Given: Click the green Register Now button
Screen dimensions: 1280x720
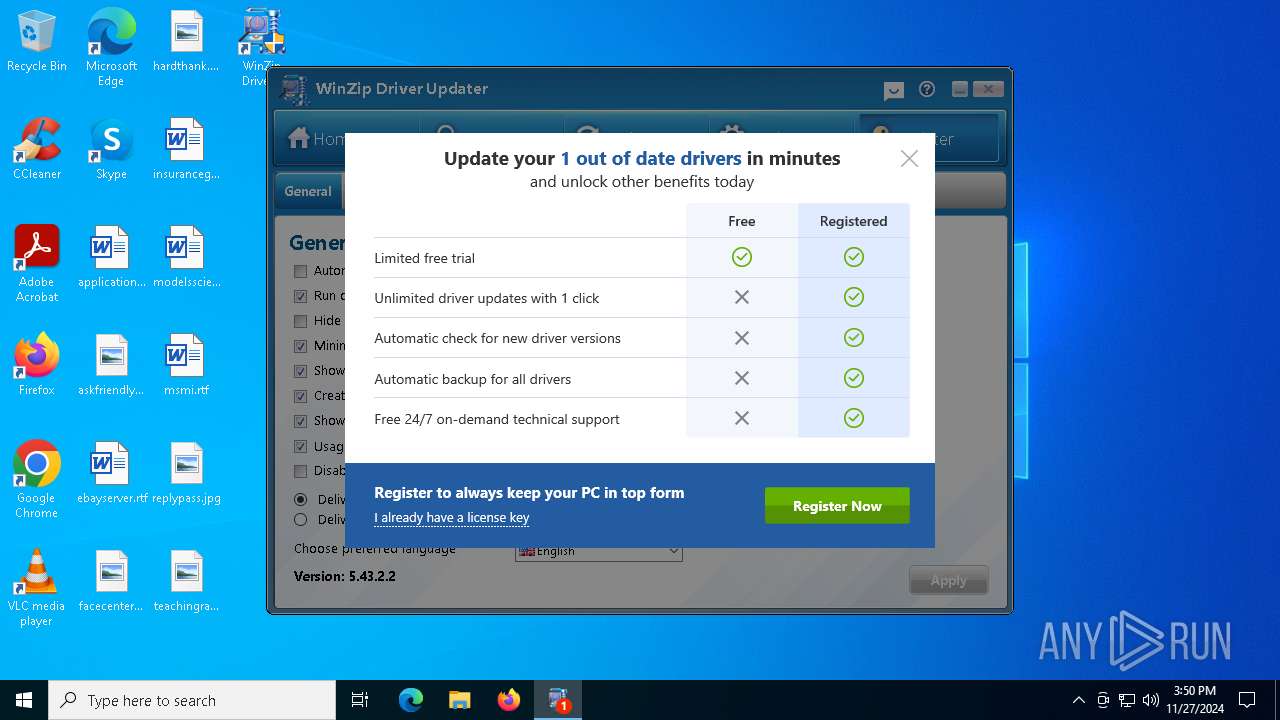Looking at the screenshot, I should click(x=837, y=506).
